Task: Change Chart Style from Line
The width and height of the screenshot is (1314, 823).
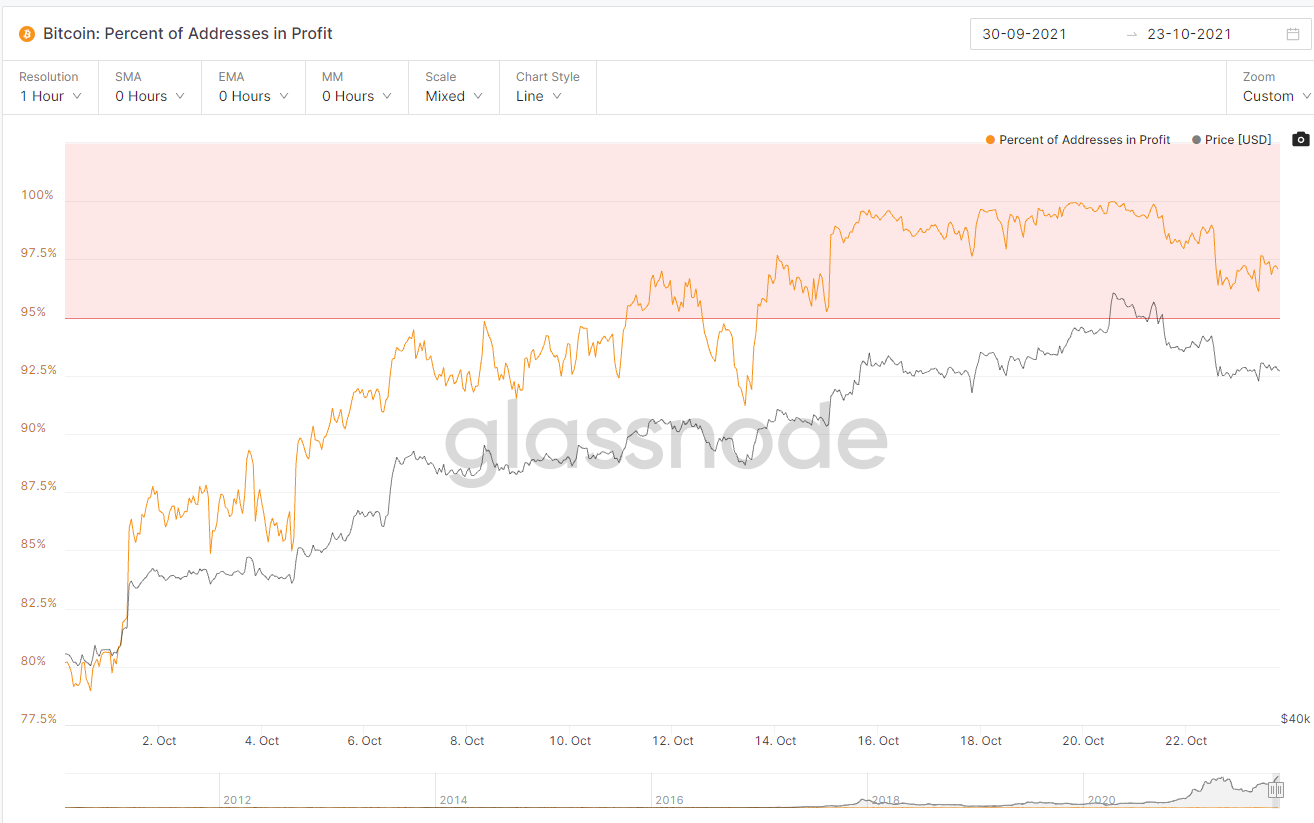Action: click(x=539, y=96)
